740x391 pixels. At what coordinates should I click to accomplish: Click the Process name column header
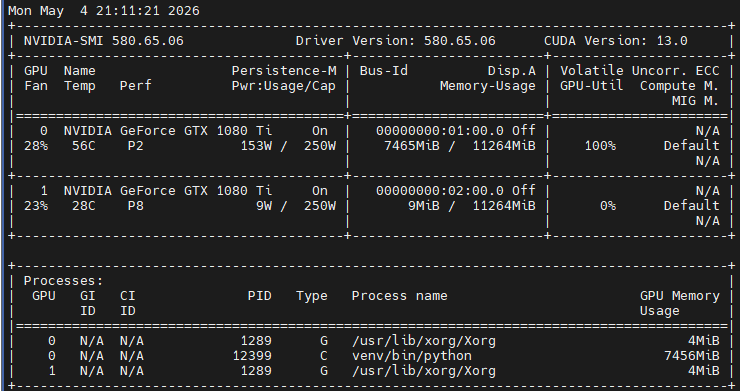(399, 296)
